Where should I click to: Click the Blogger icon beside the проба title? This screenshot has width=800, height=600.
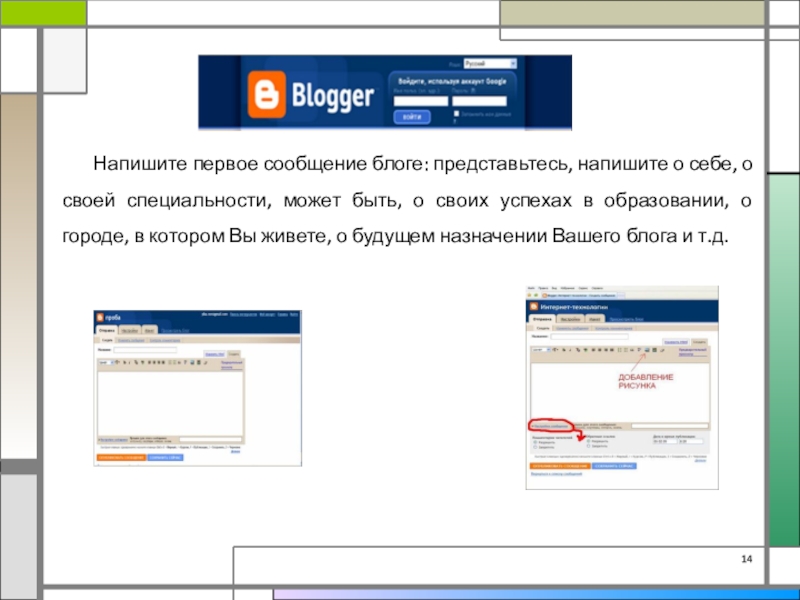(100, 317)
